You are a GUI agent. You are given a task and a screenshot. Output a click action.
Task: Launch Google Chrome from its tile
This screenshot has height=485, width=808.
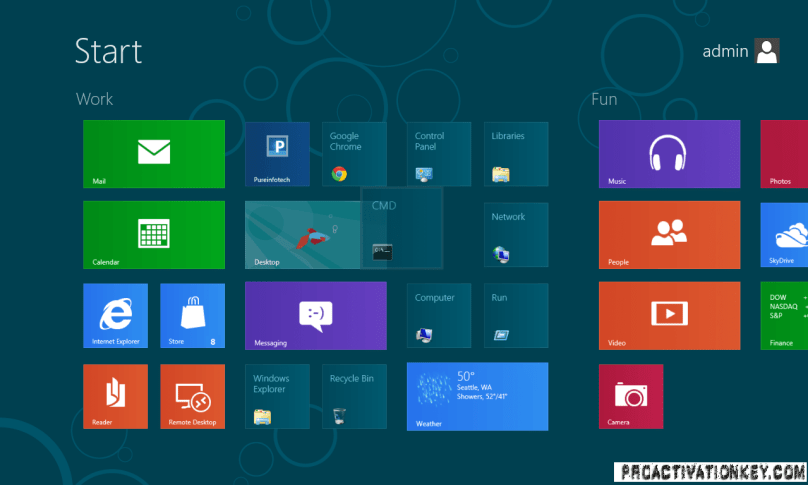pyautogui.click(x=354, y=154)
